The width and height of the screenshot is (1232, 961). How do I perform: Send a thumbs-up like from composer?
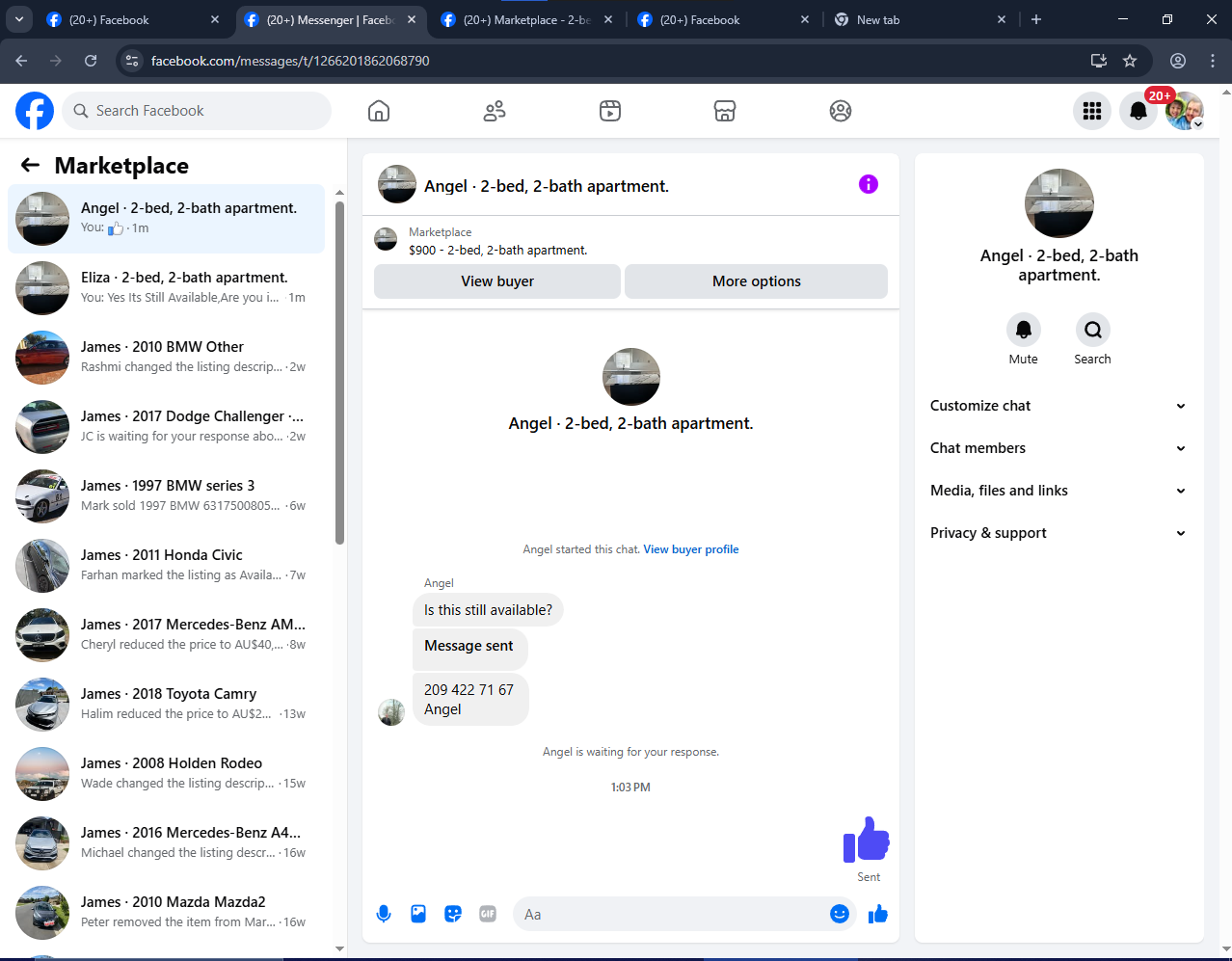(x=878, y=914)
